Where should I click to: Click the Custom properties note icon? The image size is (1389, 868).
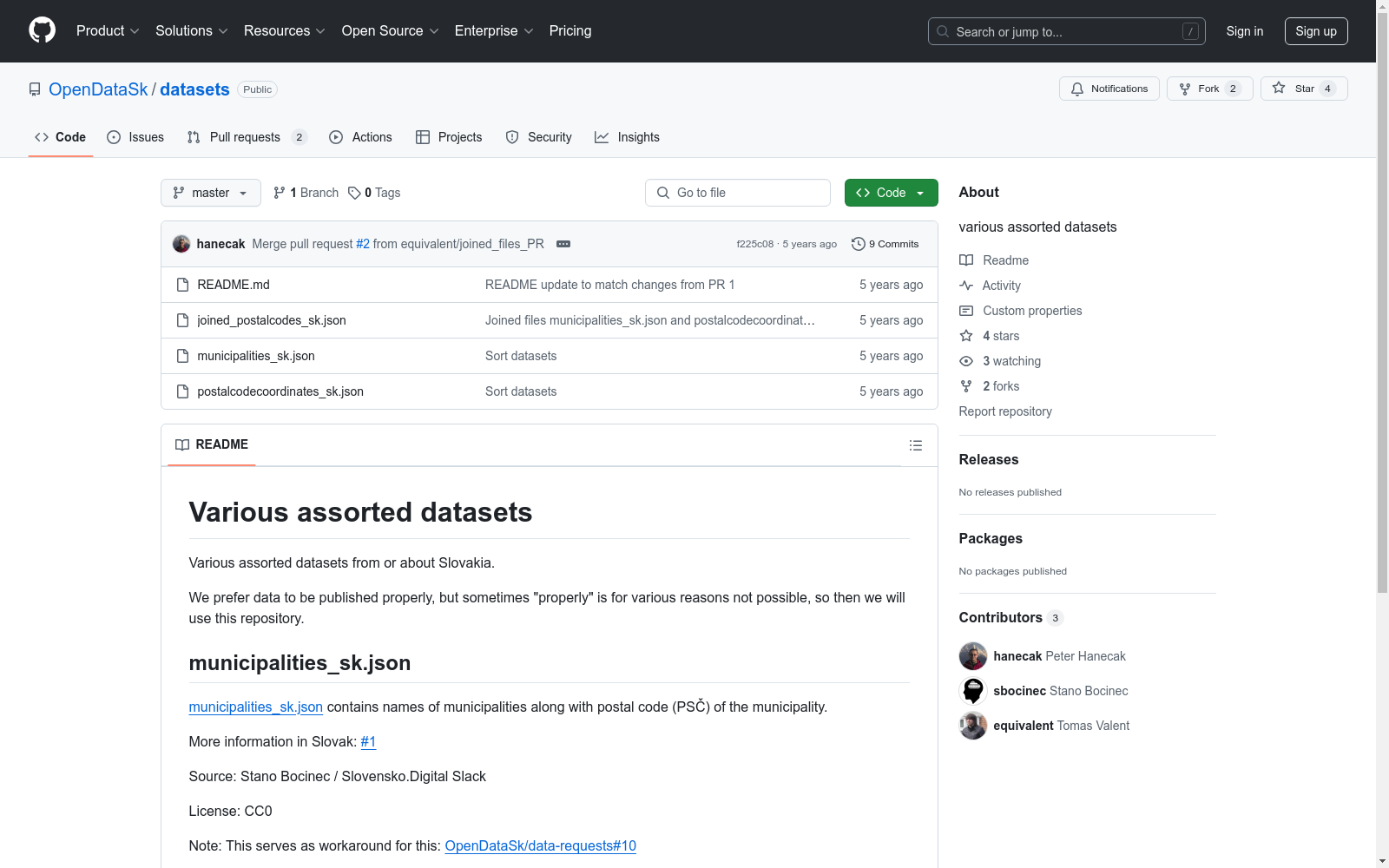(x=966, y=311)
